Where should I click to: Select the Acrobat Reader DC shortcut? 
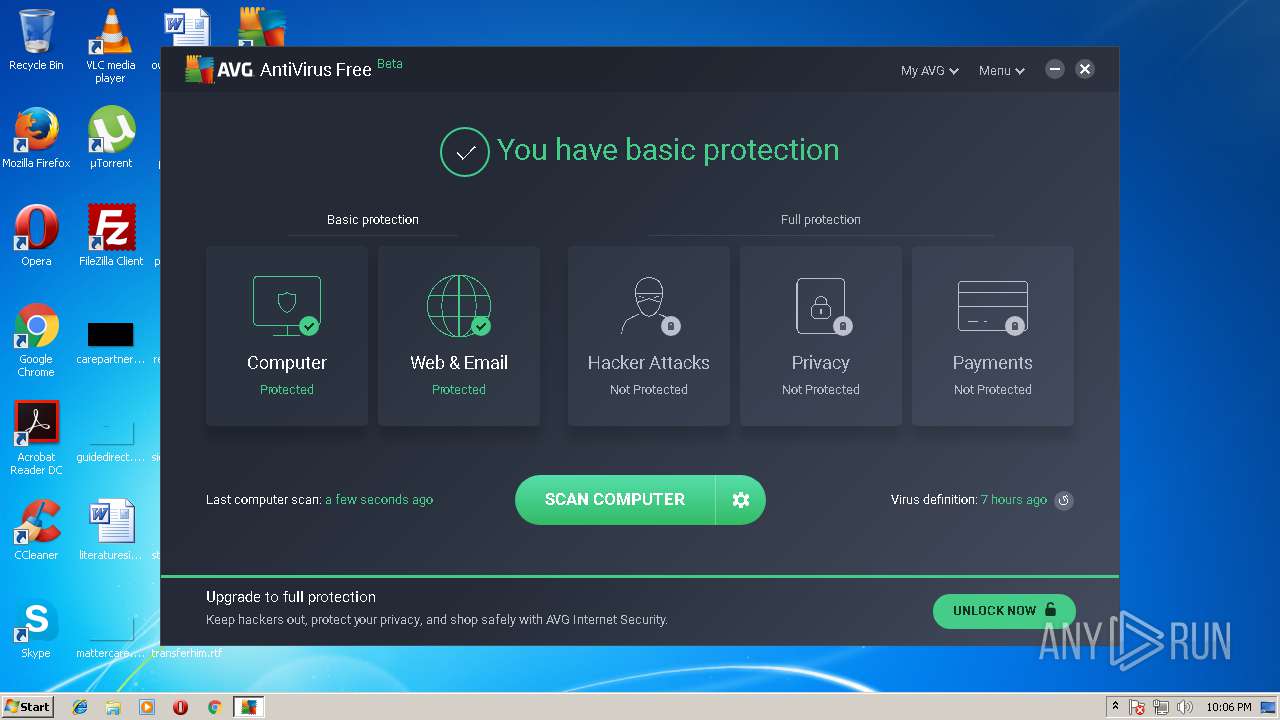tap(36, 438)
